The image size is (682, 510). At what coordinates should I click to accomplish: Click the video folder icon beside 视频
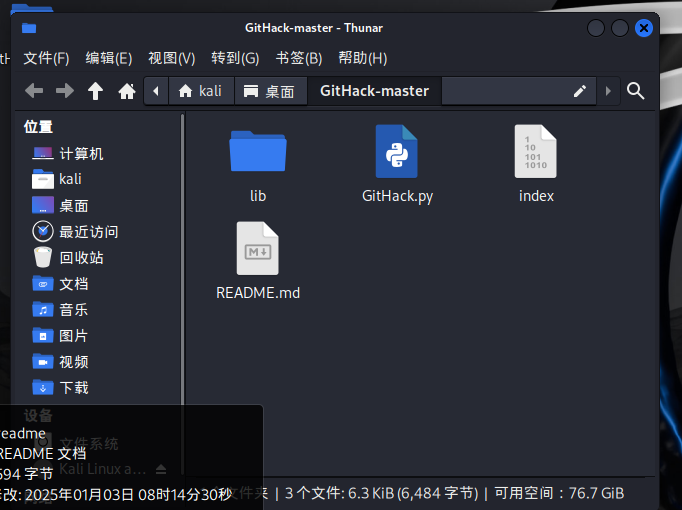click(x=43, y=361)
